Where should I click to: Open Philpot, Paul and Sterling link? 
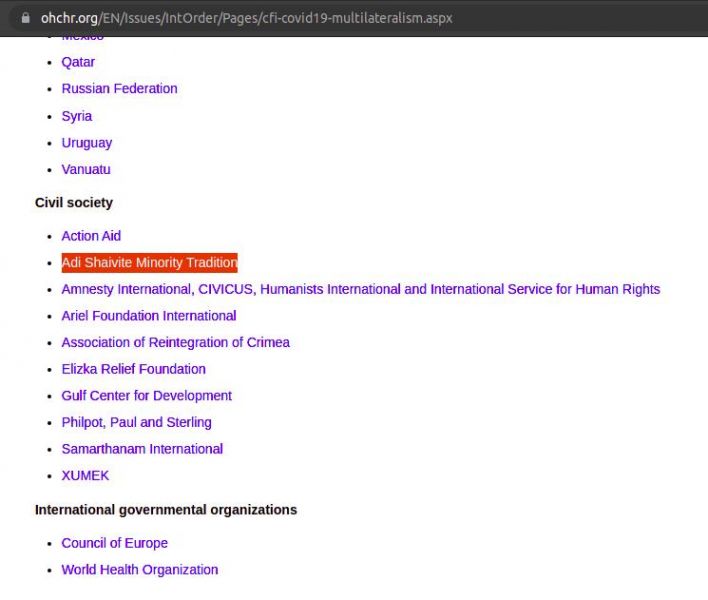136,422
